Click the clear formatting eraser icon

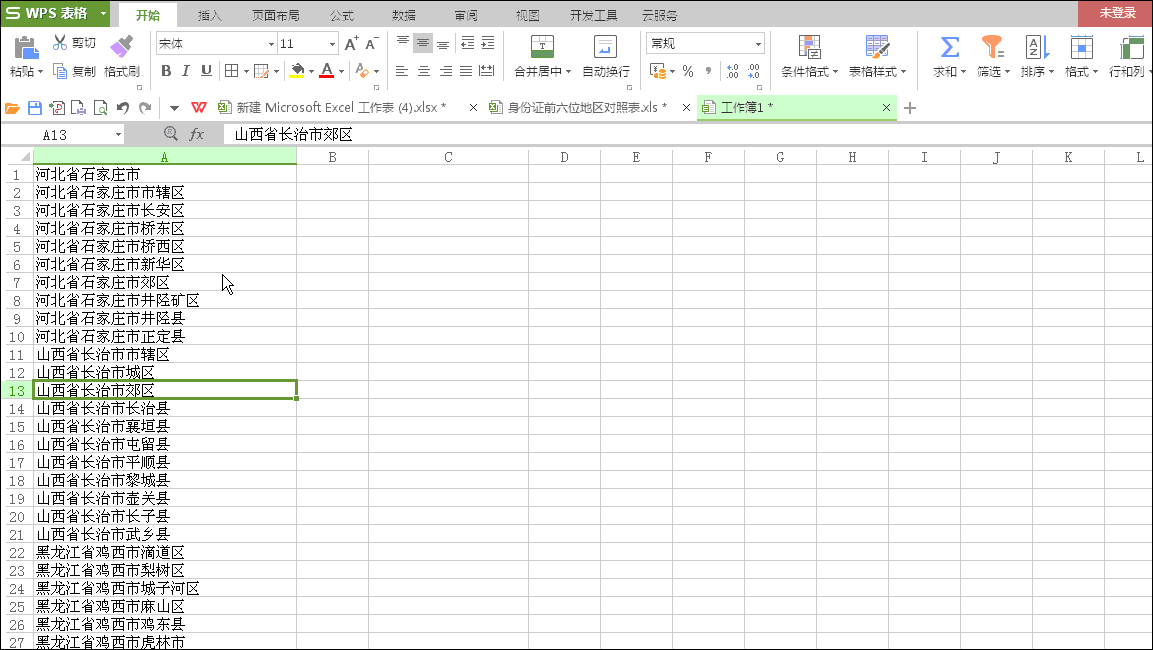click(362, 71)
